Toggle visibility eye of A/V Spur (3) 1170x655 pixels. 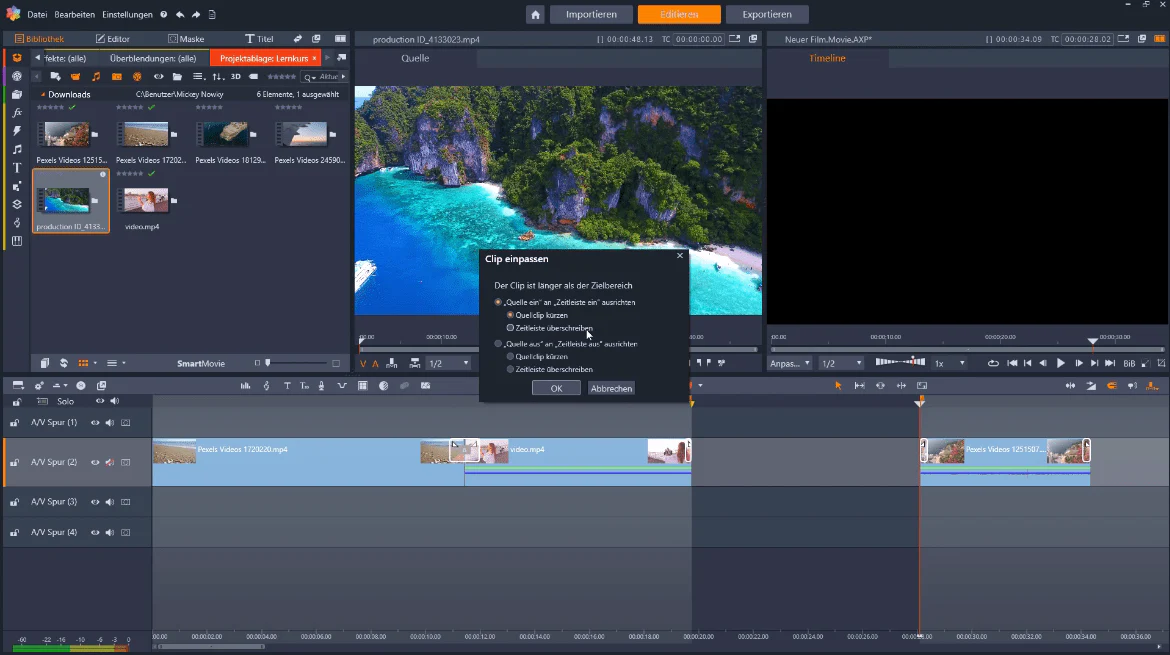95,502
